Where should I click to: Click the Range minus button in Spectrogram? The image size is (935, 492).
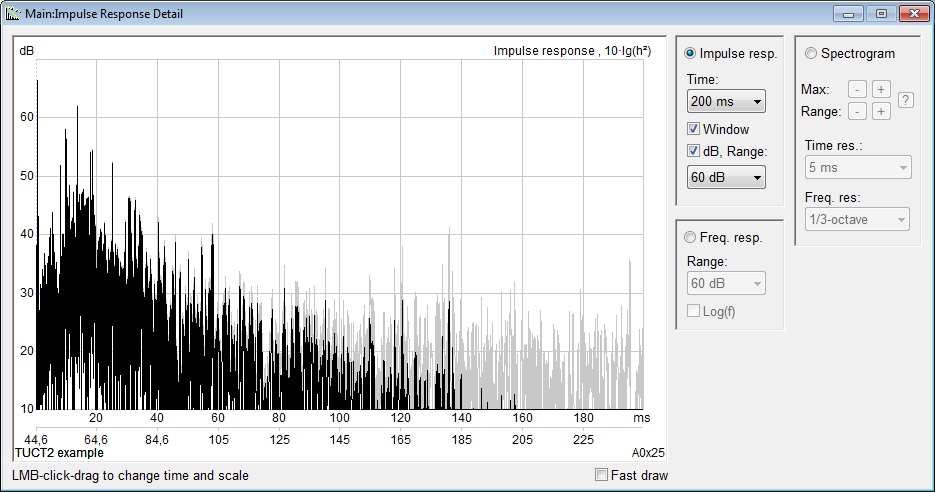pos(857,112)
